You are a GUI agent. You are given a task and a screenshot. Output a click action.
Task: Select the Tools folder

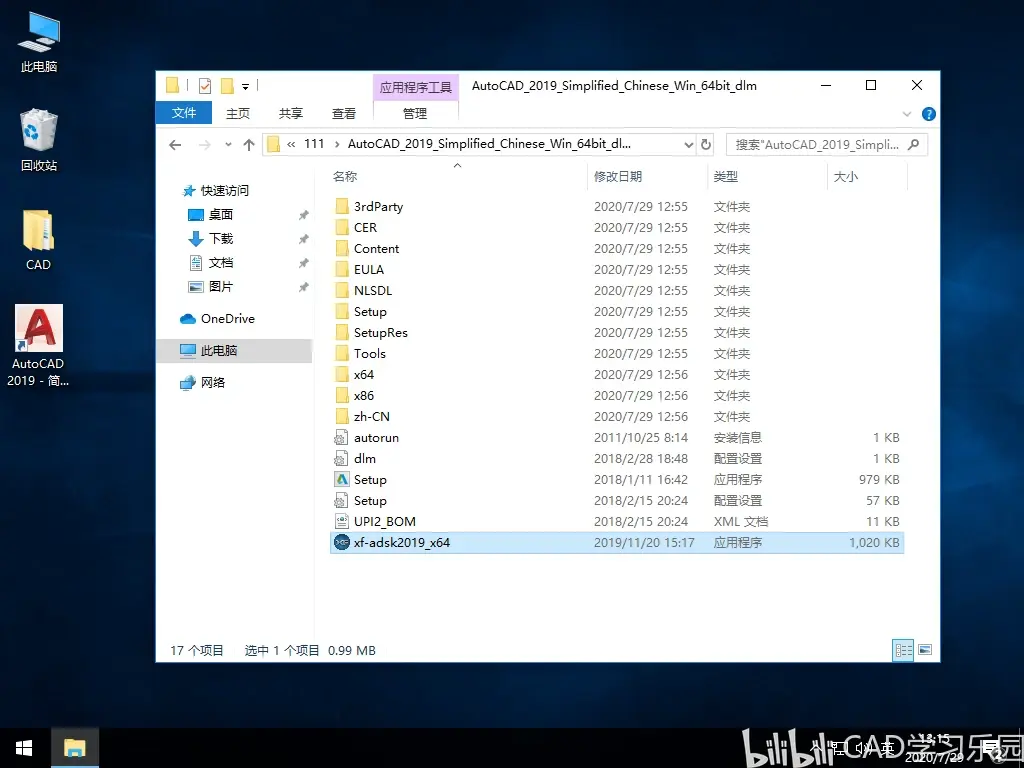(x=369, y=353)
